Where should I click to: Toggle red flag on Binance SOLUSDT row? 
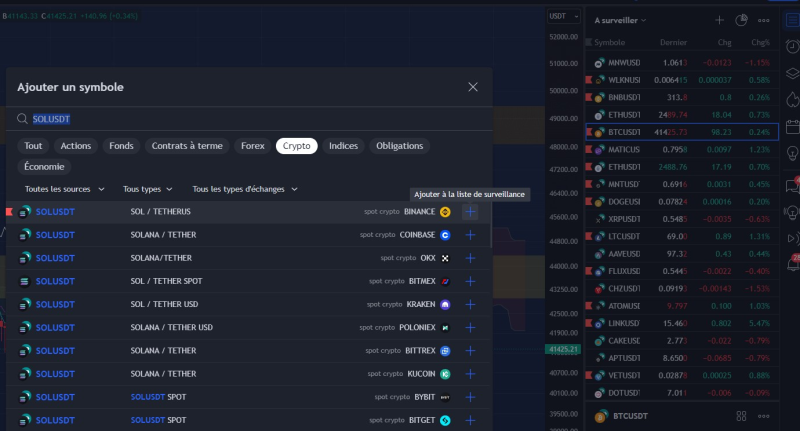click(x=9, y=212)
